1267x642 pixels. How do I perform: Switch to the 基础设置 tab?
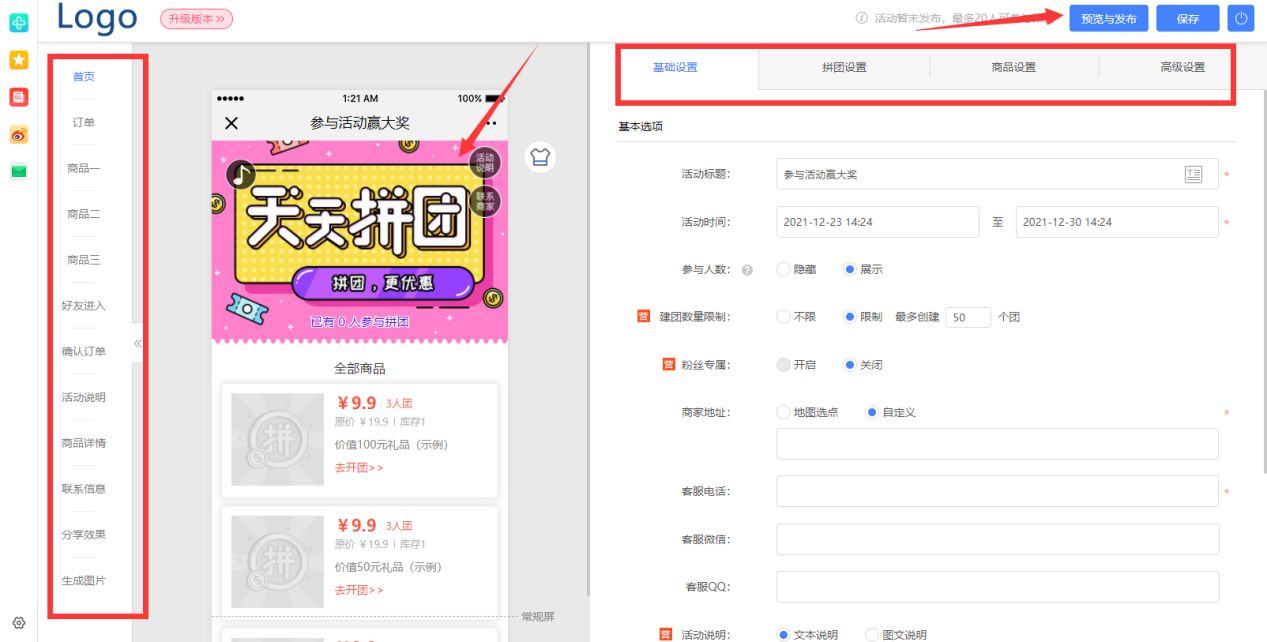(x=675, y=68)
